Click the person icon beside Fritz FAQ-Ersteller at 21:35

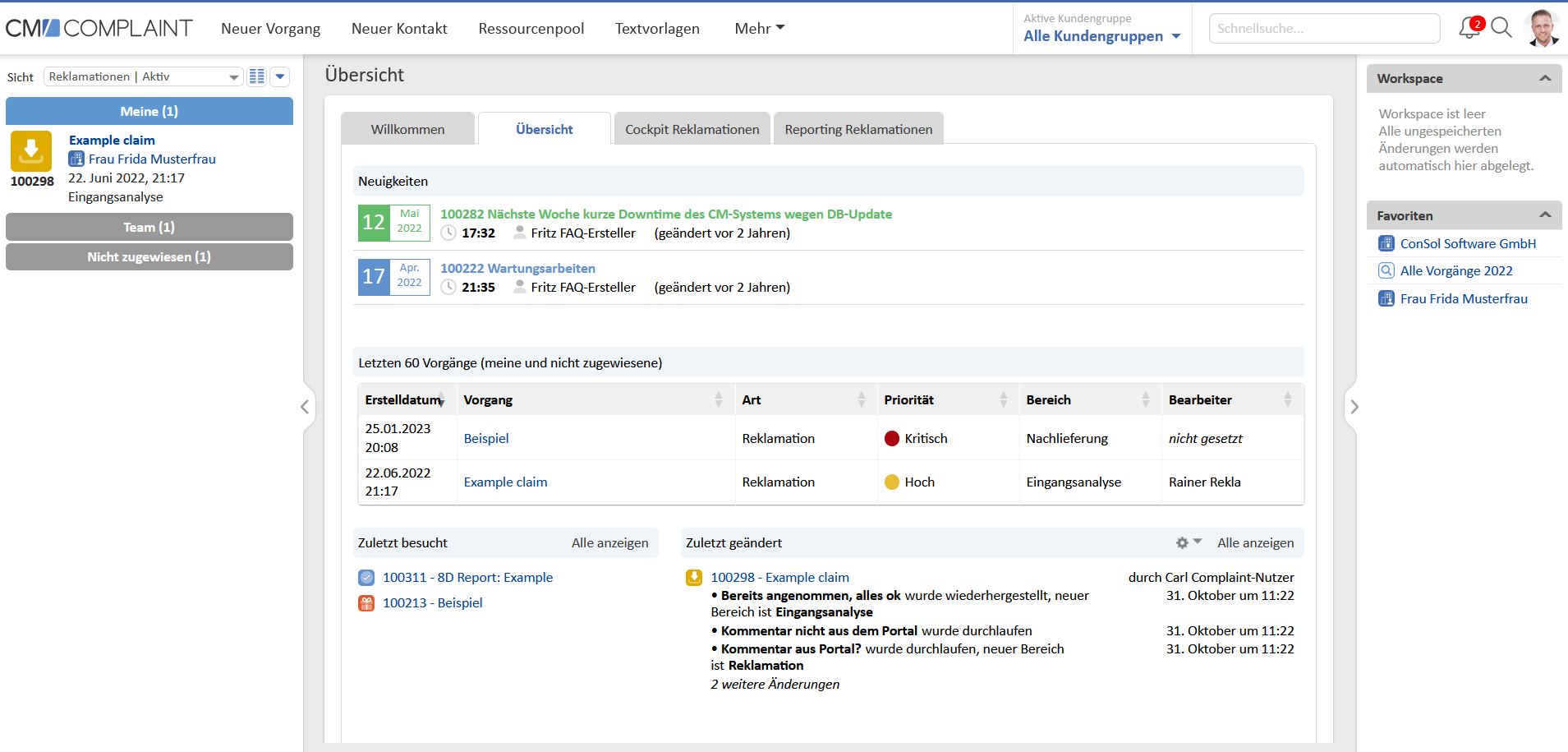pos(520,287)
